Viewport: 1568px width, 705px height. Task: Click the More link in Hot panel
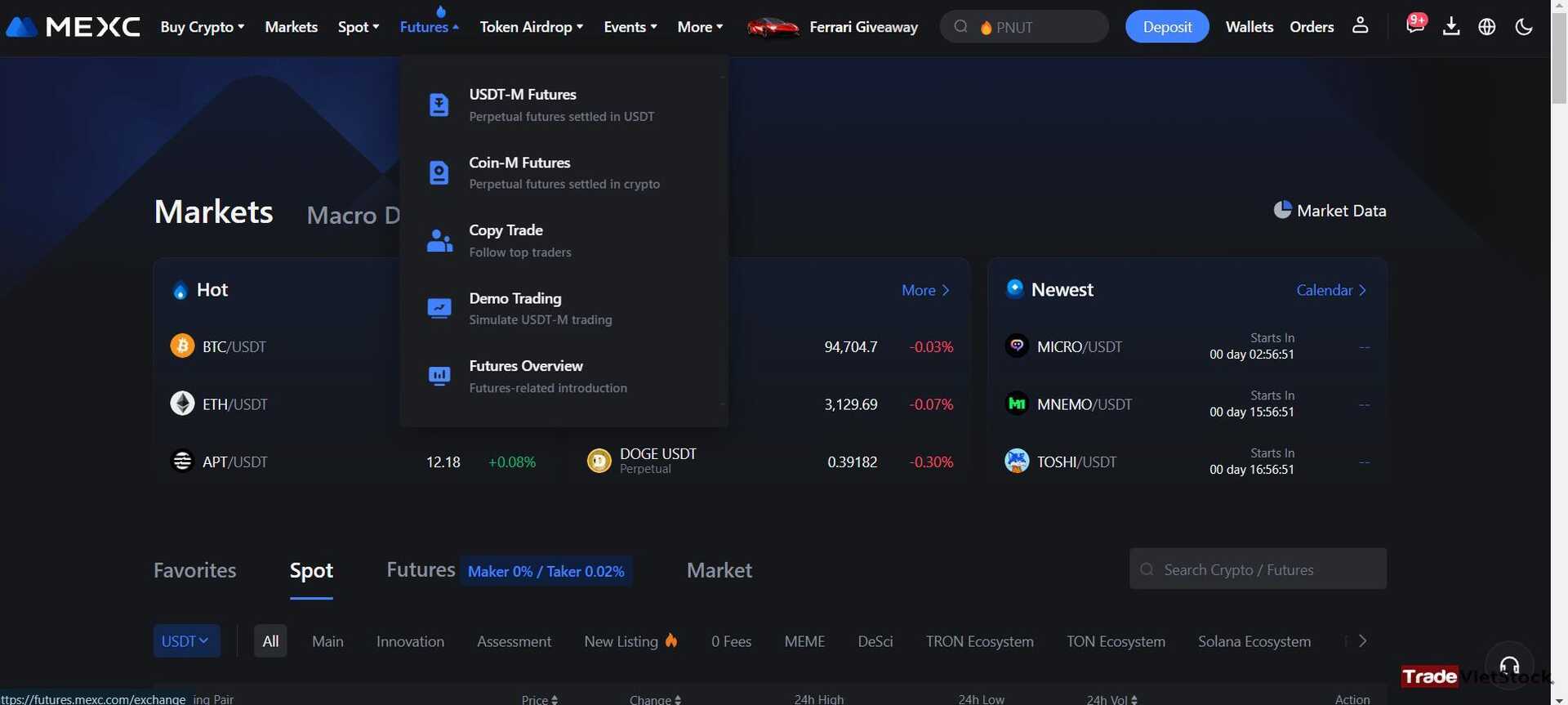[x=925, y=290]
